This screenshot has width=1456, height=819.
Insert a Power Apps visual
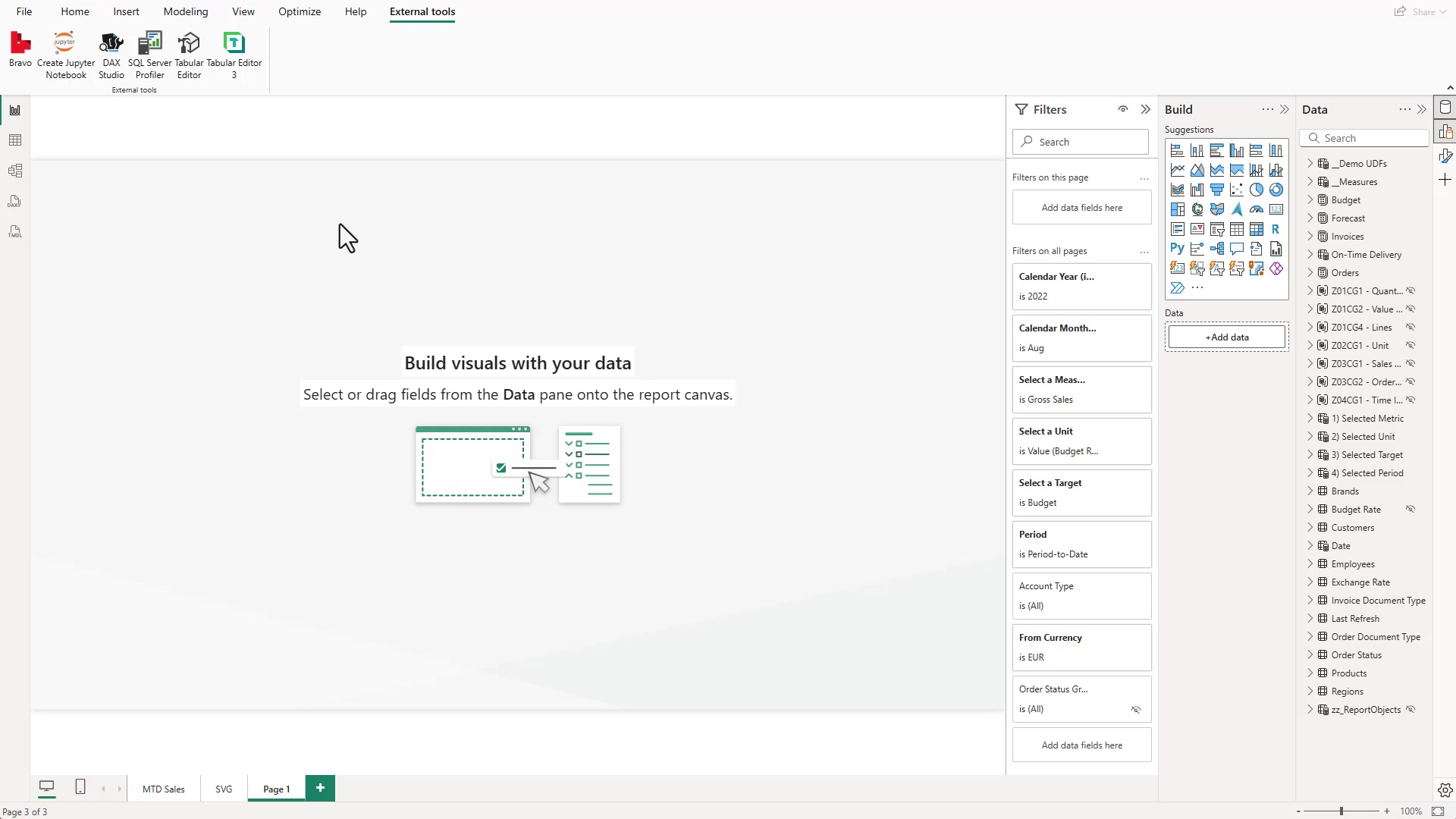point(1276,268)
